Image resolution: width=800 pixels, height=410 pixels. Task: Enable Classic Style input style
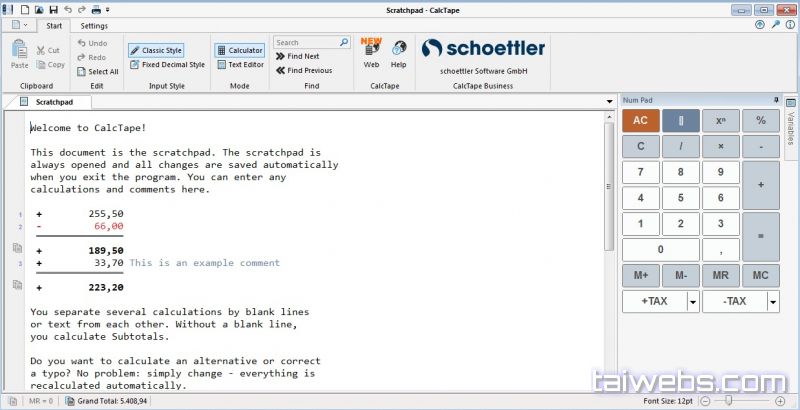pos(156,50)
